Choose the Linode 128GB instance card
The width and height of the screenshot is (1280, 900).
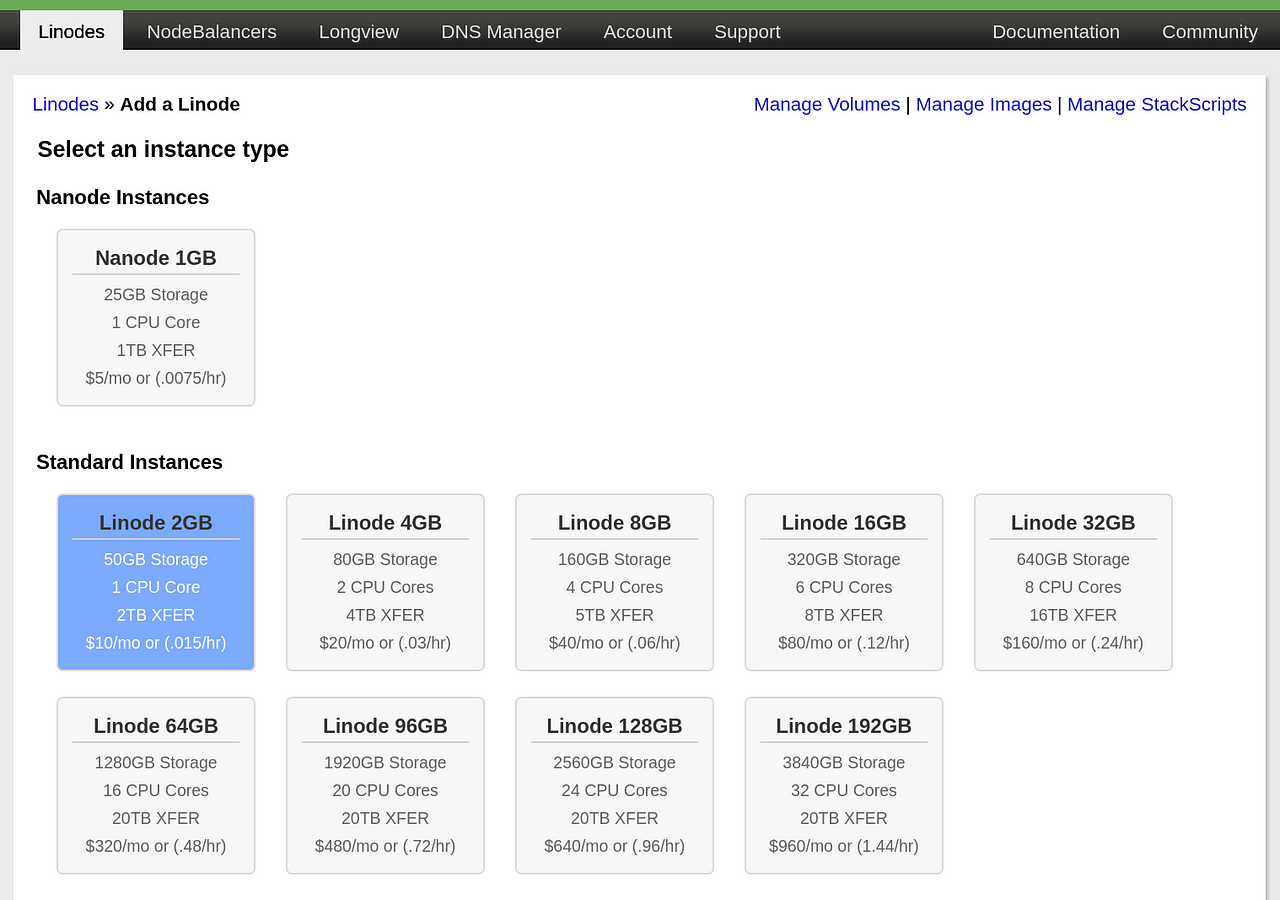pos(615,786)
